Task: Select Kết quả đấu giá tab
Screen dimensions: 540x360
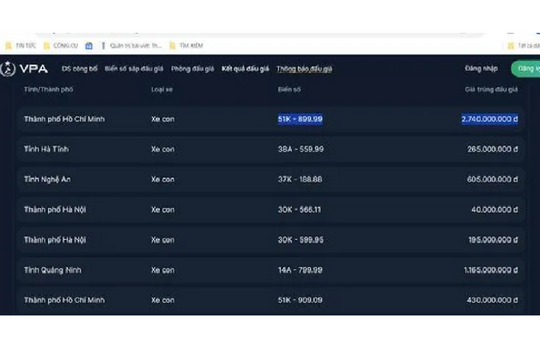Action: [245, 69]
